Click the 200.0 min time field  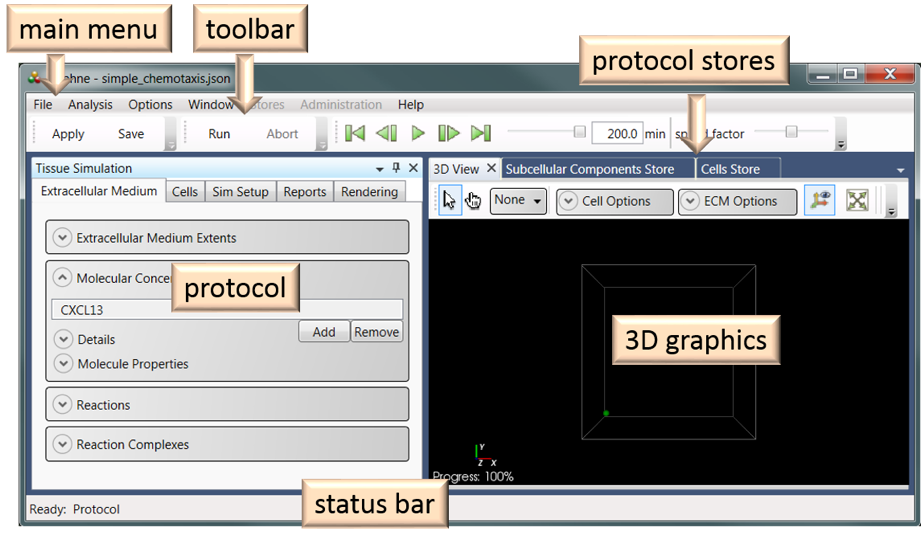pyautogui.click(x=617, y=133)
